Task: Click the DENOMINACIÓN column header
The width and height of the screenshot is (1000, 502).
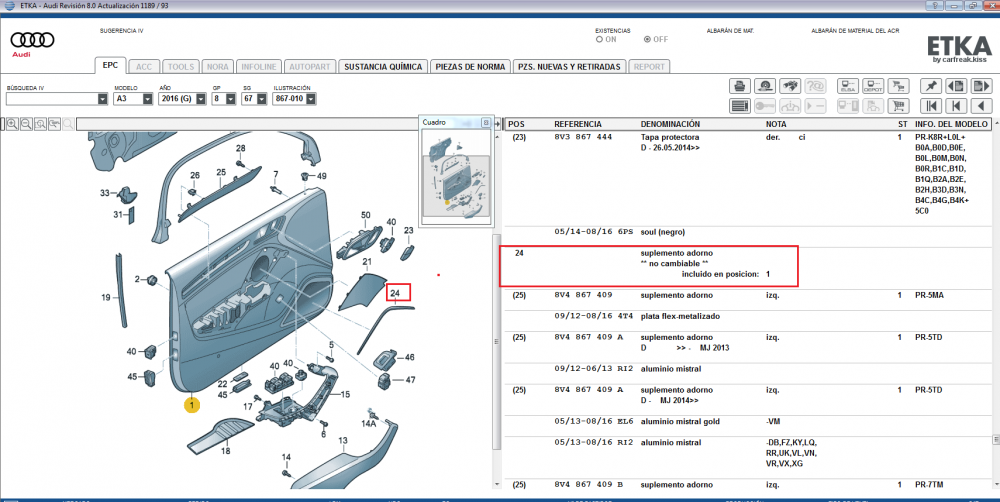Action: pyautogui.click(x=670, y=124)
